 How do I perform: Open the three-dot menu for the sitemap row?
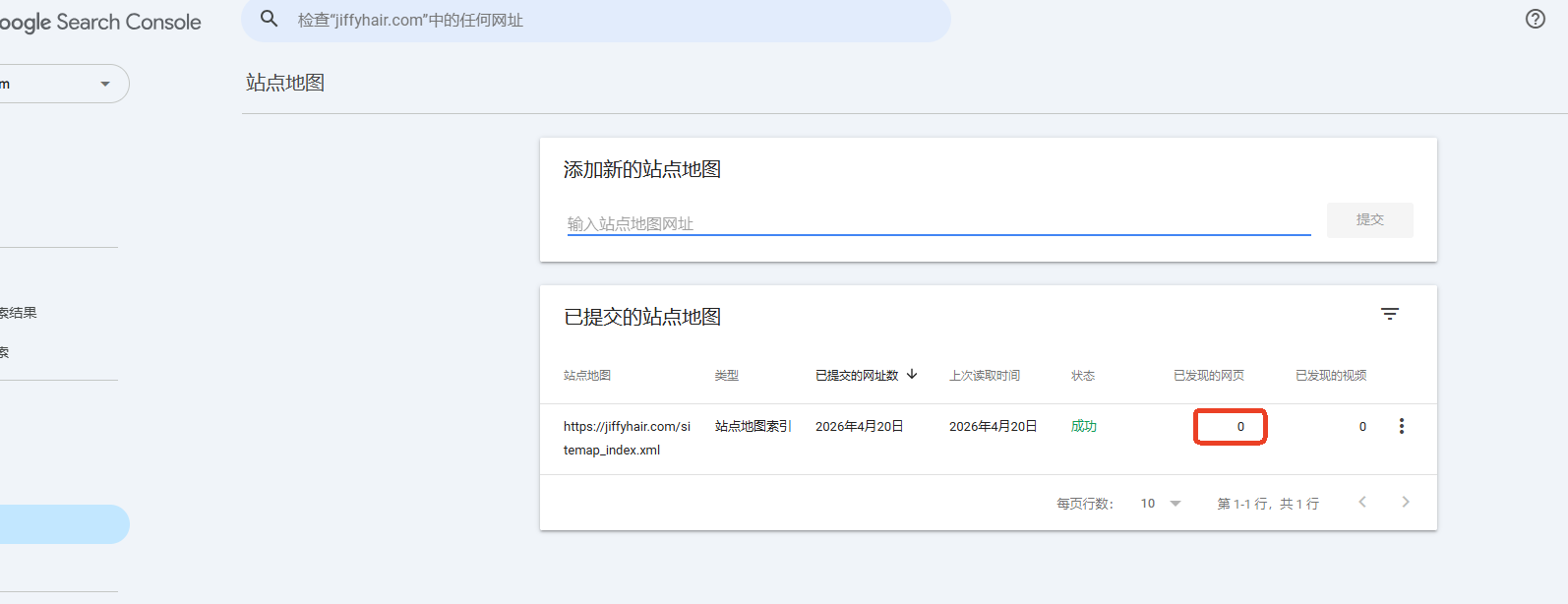click(x=1401, y=426)
